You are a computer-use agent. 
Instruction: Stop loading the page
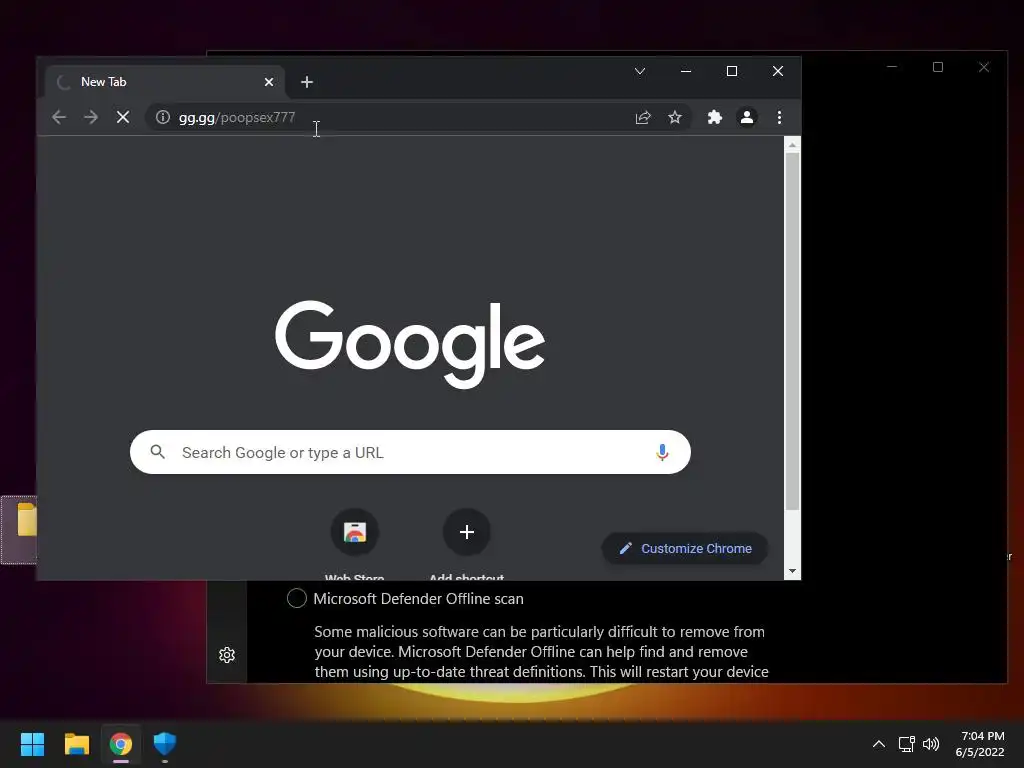pos(123,118)
